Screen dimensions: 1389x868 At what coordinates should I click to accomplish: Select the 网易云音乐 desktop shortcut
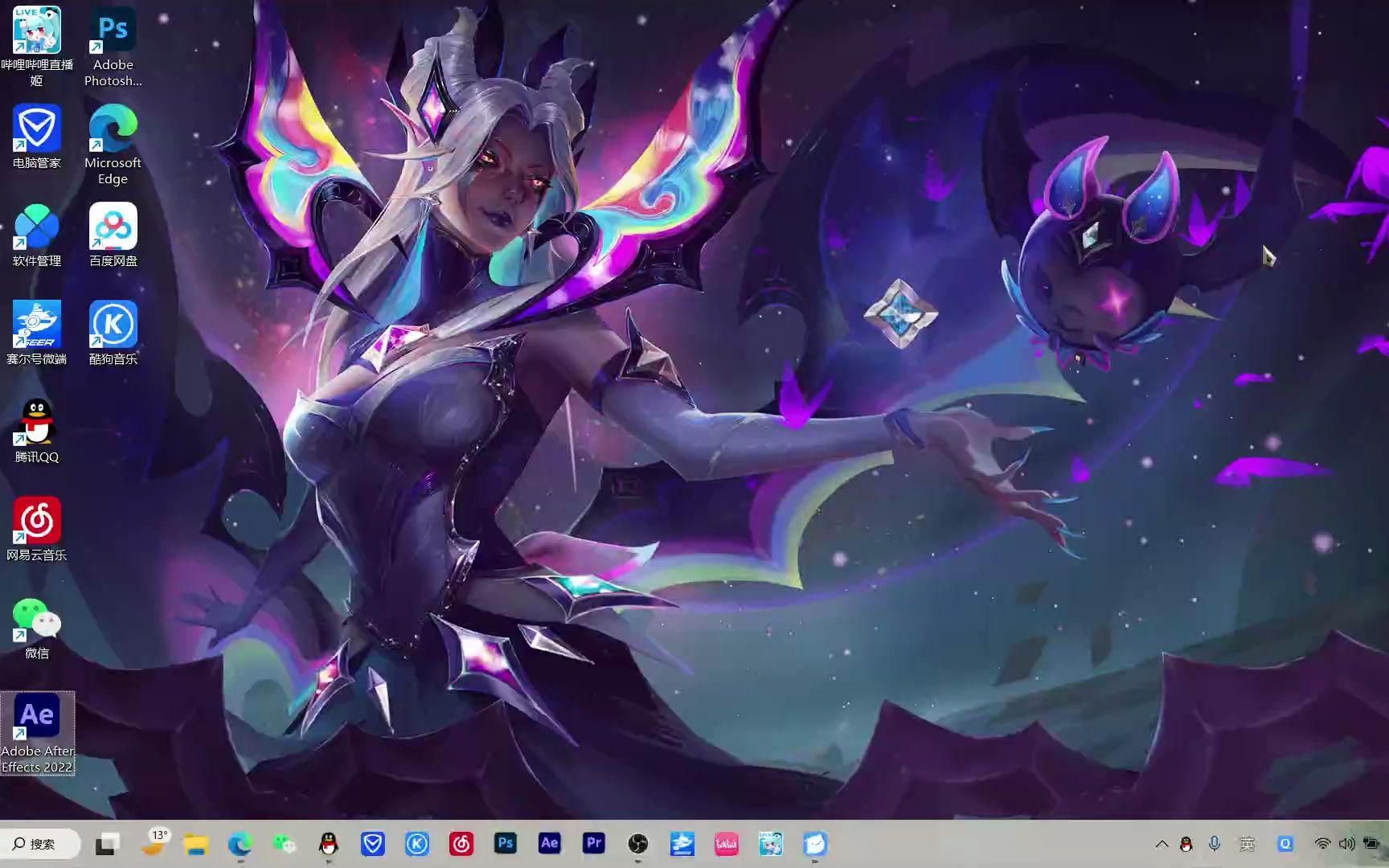point(37,529)
